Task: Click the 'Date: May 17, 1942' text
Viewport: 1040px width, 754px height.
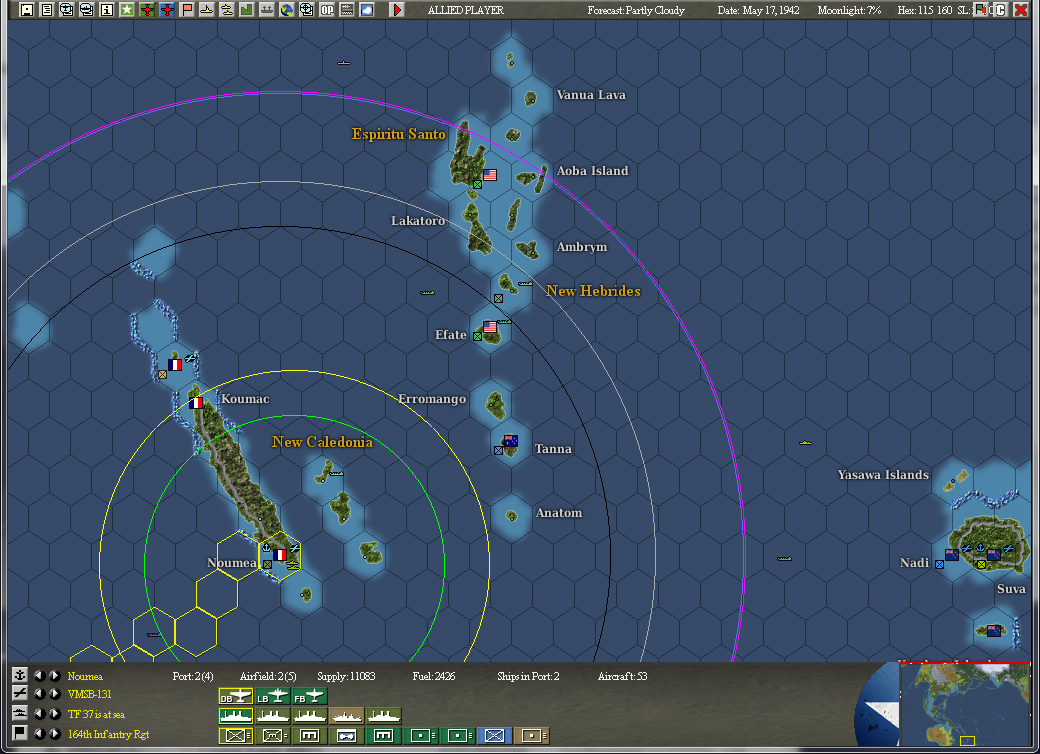Action: [758, 10]
